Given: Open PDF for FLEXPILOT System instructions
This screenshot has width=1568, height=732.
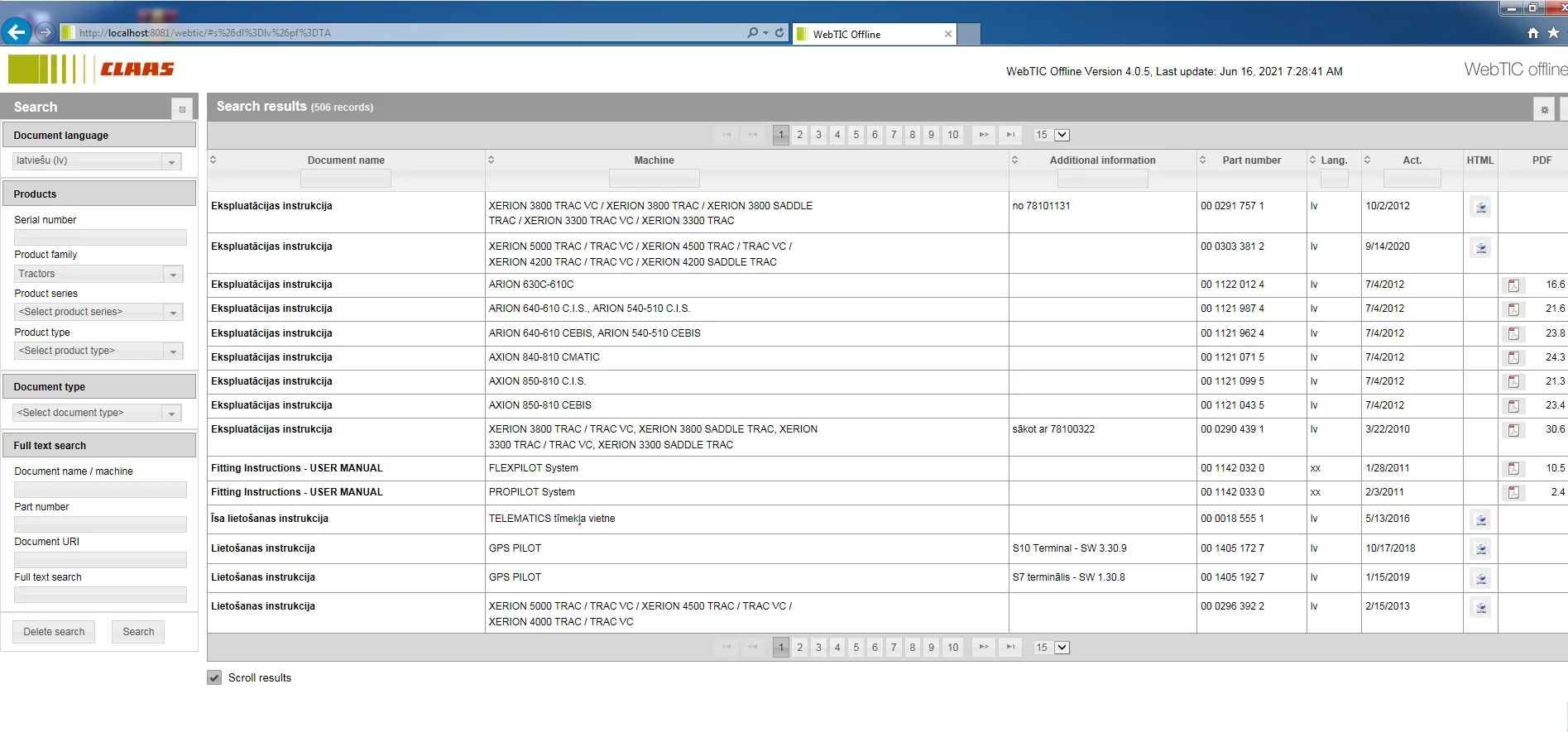Looking at the screenshot, I should [1513, 468].
